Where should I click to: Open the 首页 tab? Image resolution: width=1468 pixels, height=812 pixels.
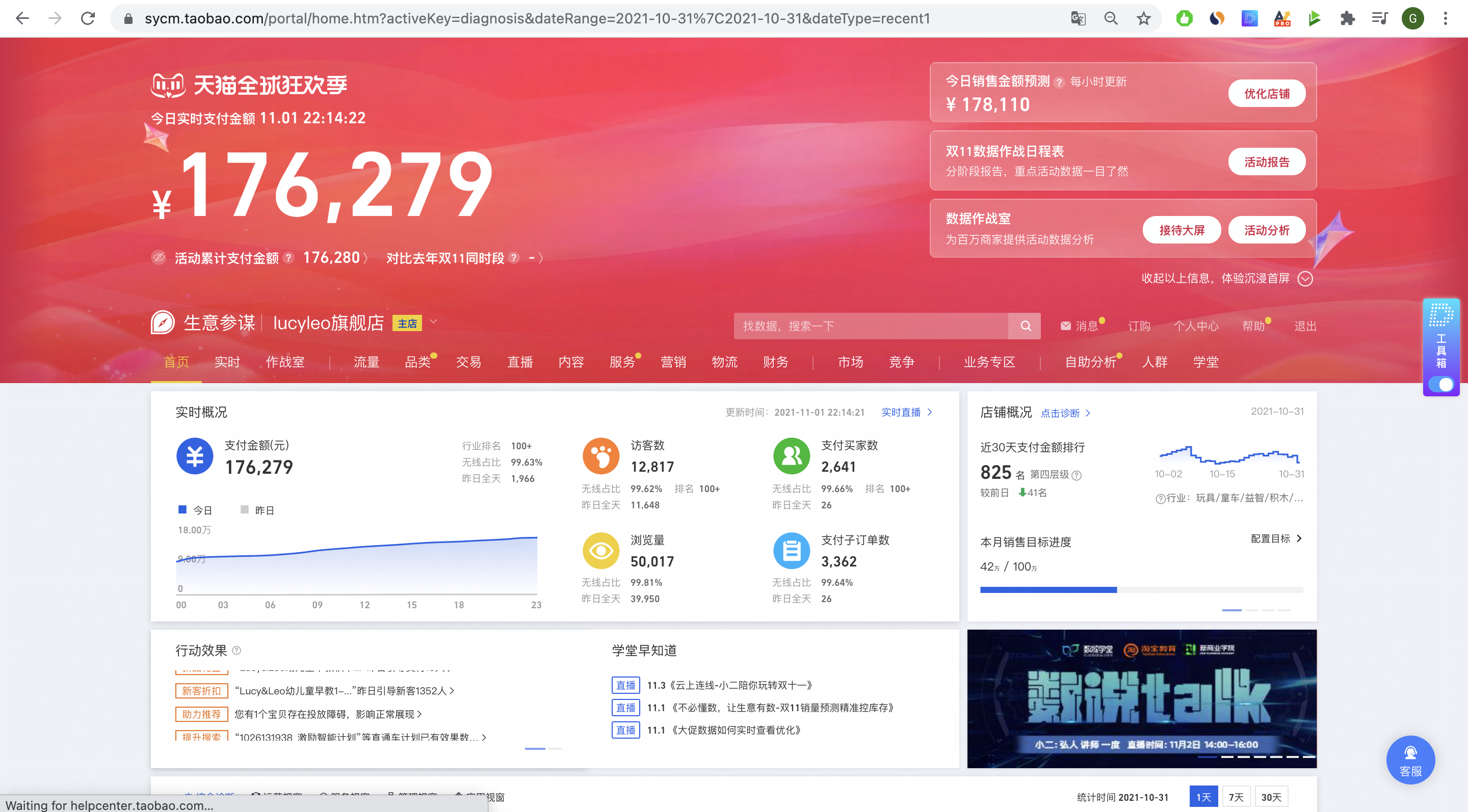[176, 362]
